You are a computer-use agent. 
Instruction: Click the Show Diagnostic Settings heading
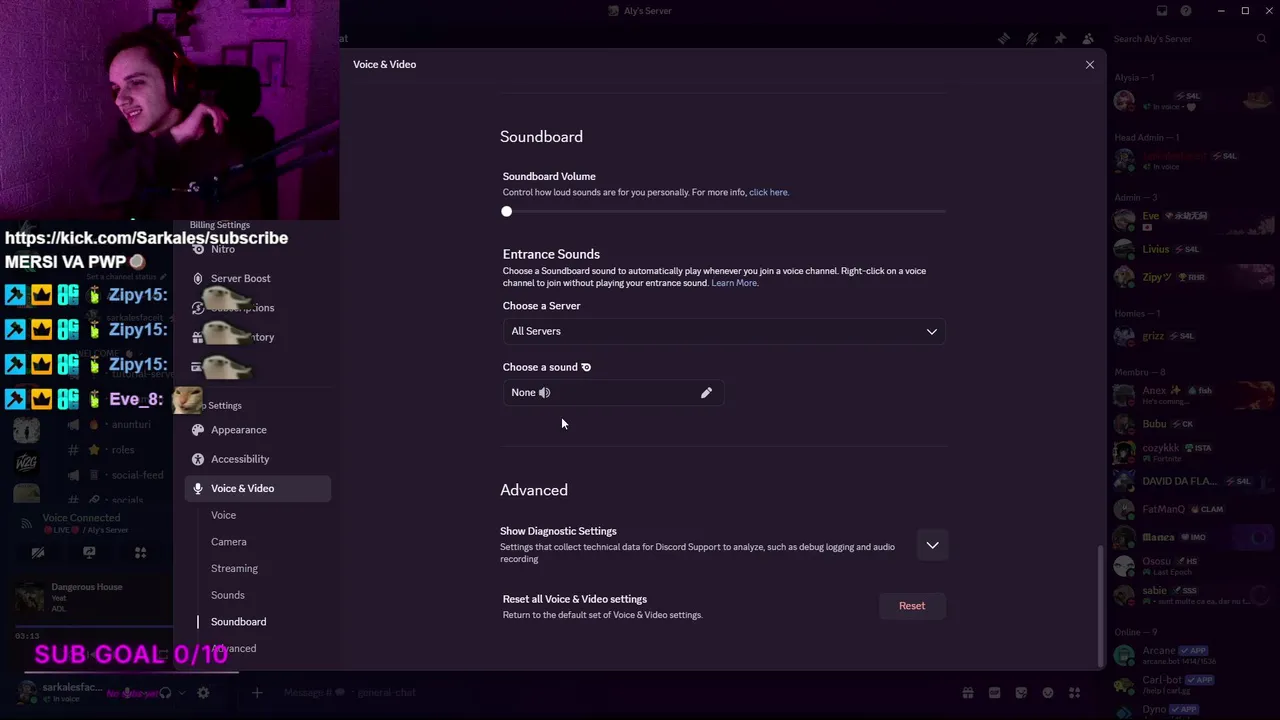click(x=558, y=531)
